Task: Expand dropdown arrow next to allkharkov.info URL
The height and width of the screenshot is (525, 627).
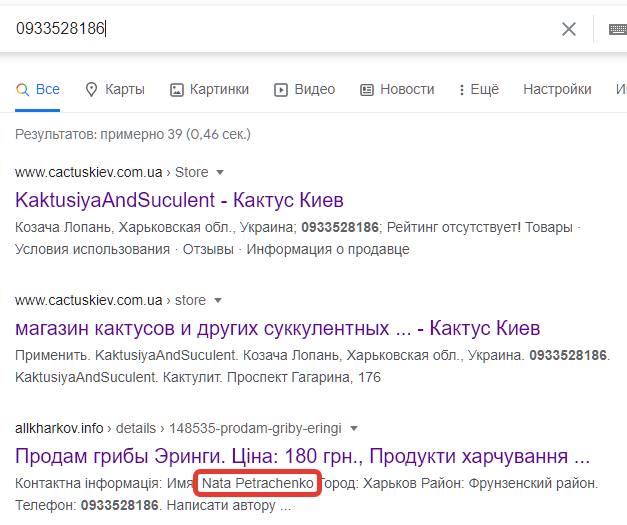Action: point(353,429)
